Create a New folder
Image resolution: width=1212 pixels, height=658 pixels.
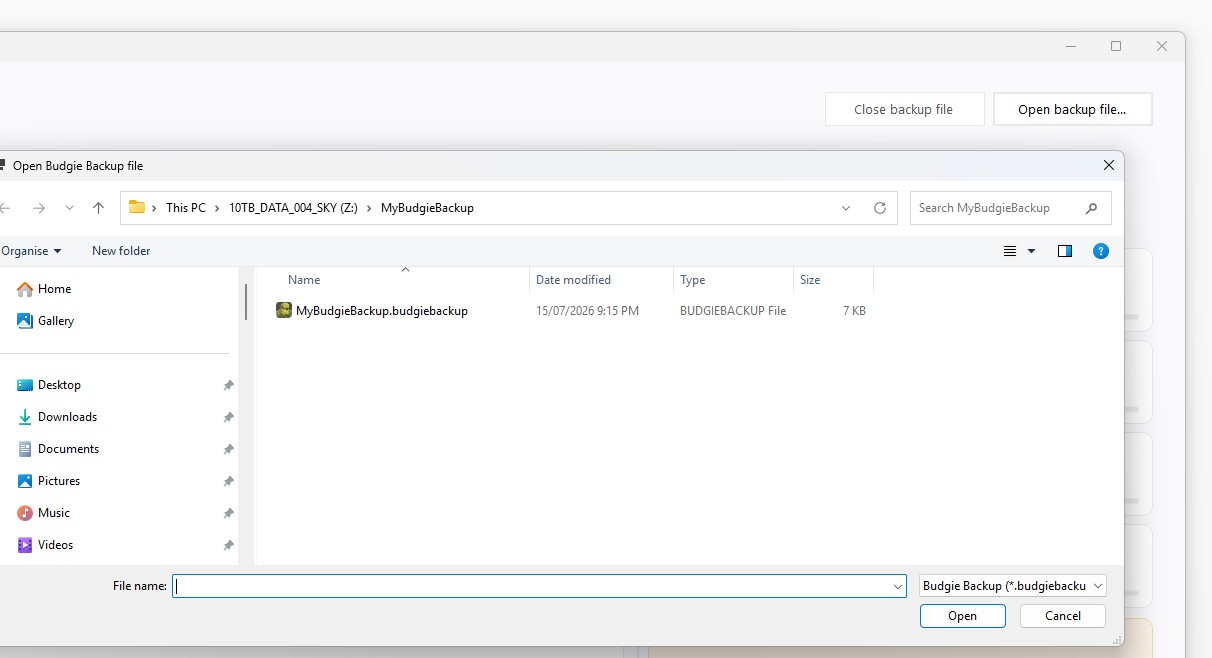121,251
